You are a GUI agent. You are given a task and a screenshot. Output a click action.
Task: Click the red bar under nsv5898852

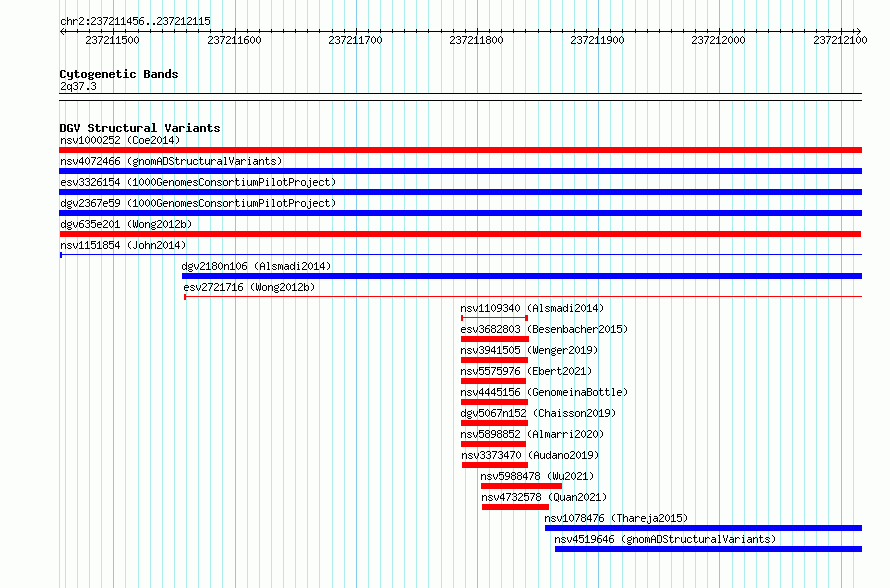pyautogui.click(x=493, y=444)
